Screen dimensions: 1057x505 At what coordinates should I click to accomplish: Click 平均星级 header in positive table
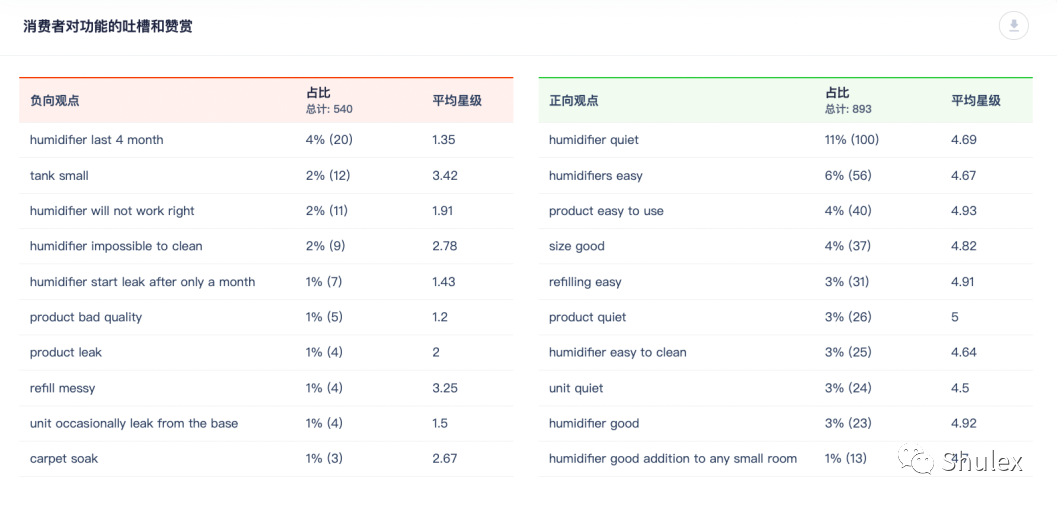point(976,101)
